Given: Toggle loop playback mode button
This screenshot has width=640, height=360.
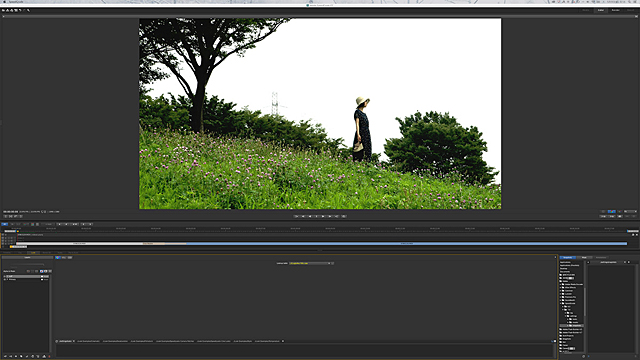Looking at the screenshot, I should (x=344, y=216).
